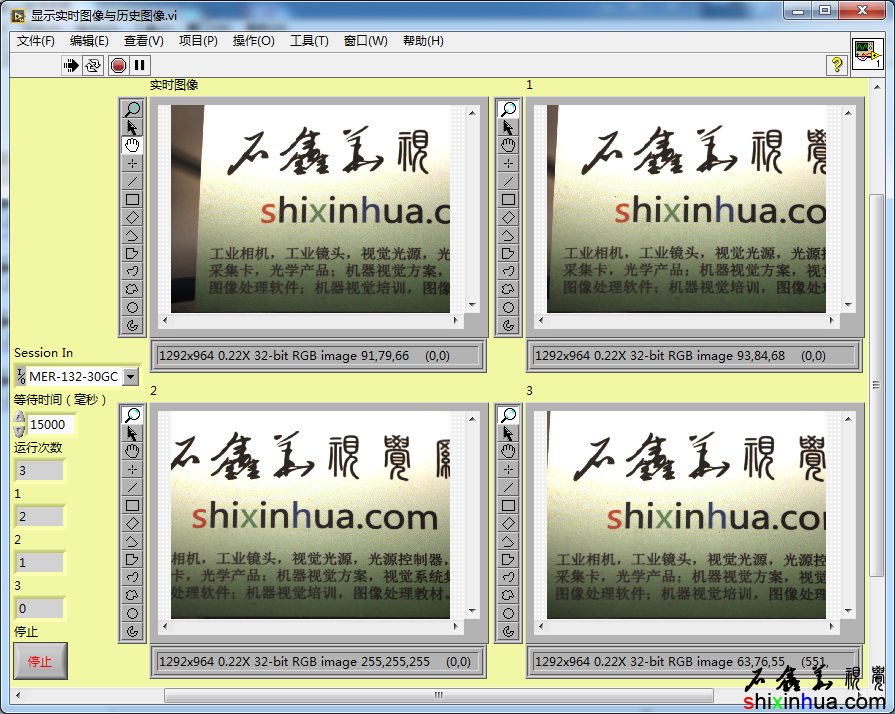Open the 工具(T) menu

pyautogui.click(x=309, y=41)
